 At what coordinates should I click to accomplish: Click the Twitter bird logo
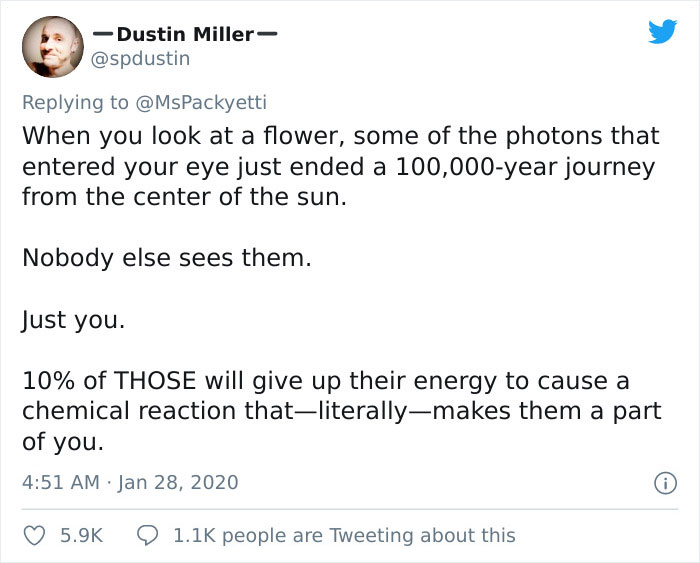[661, 32]
